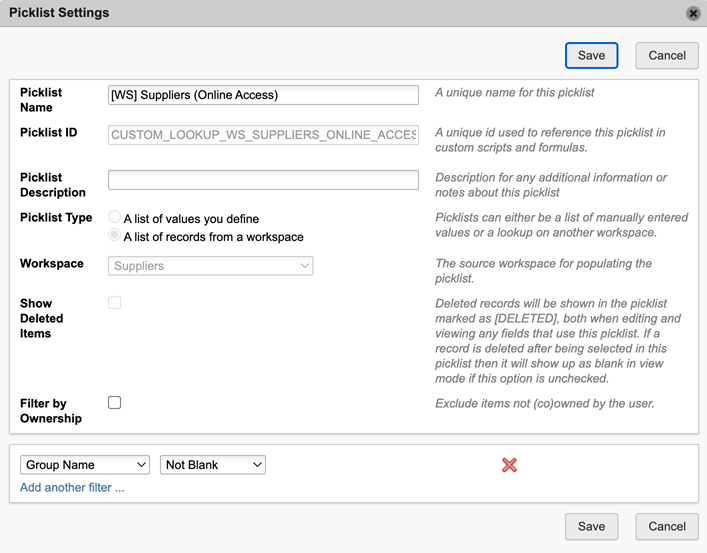
Task: Click the Filter by Ownership label
Action: click(x=51, y=411)
